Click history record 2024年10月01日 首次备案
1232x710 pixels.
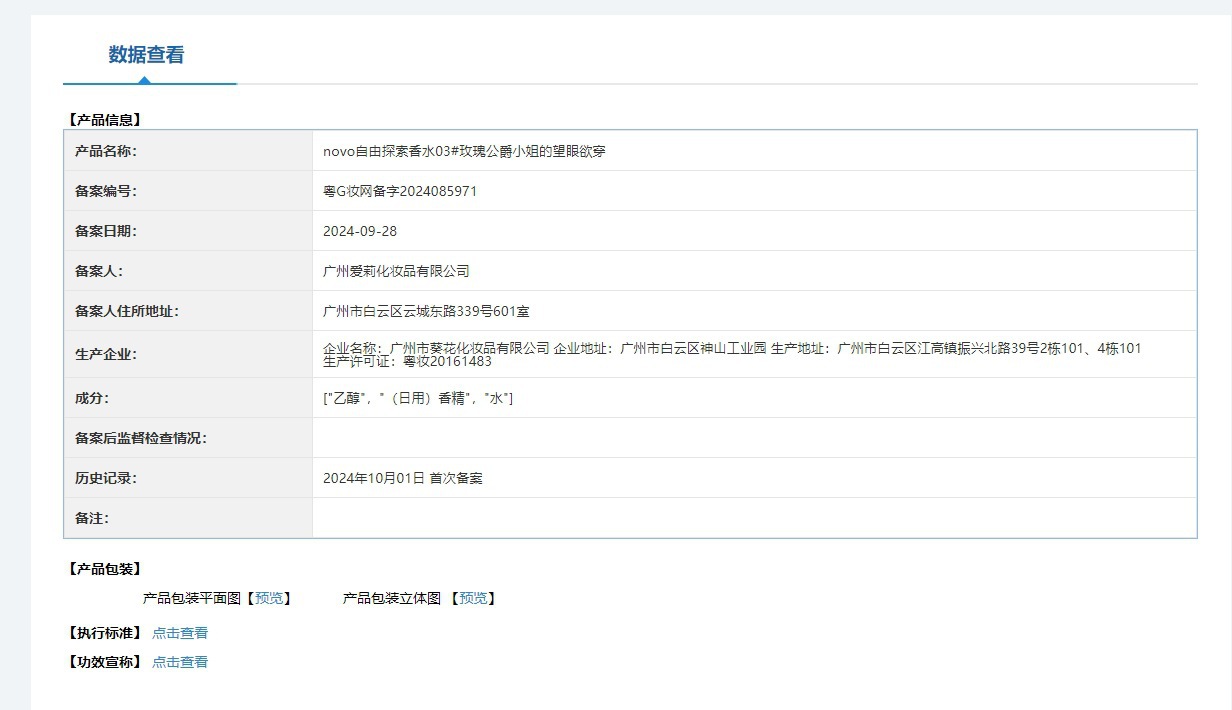pos(403,478)
